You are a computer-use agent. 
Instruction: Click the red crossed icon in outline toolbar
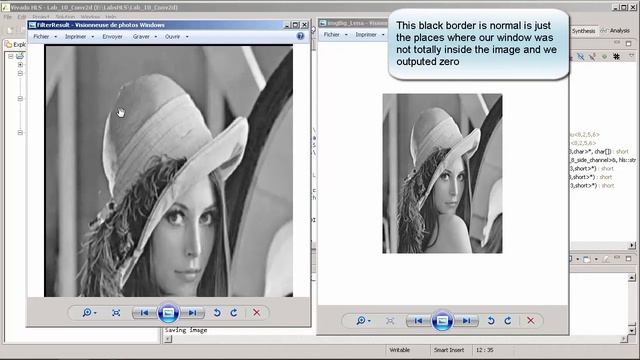click(592, 56)
